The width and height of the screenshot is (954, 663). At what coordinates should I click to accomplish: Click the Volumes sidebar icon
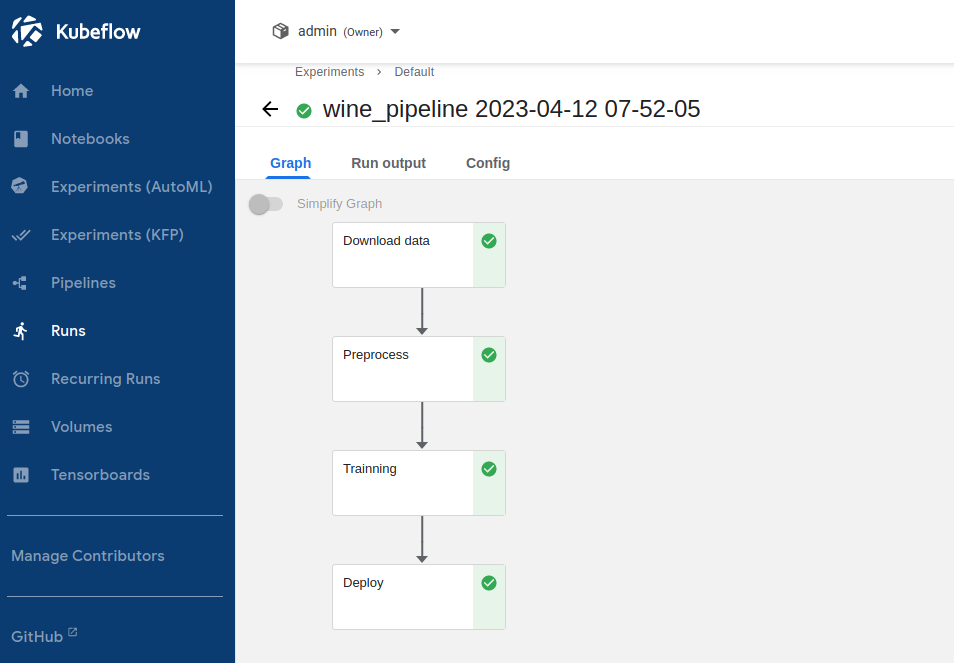21,426
